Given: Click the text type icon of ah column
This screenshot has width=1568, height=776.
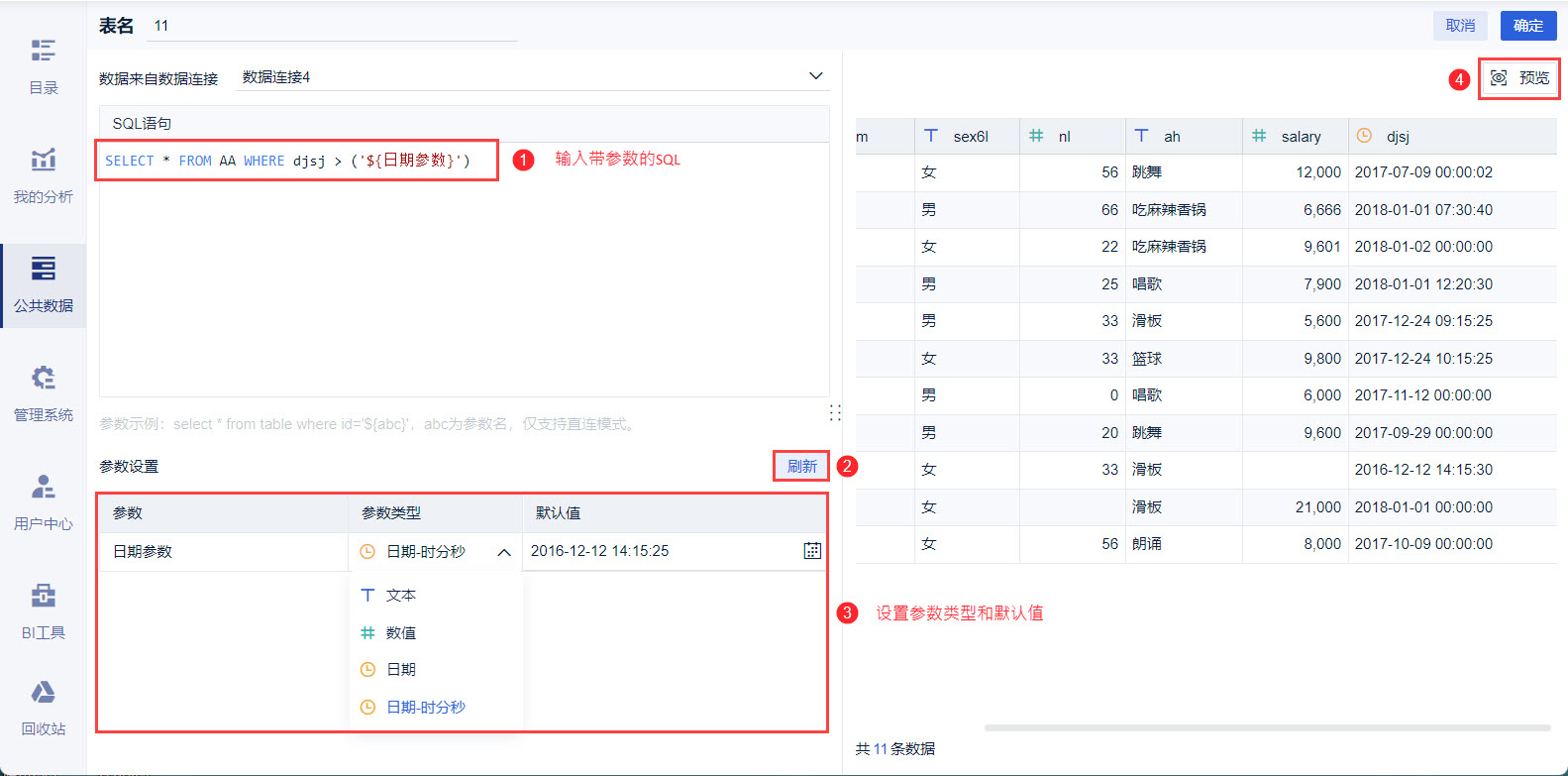Looking at the screenshot, I should [x=1142, y=136].
